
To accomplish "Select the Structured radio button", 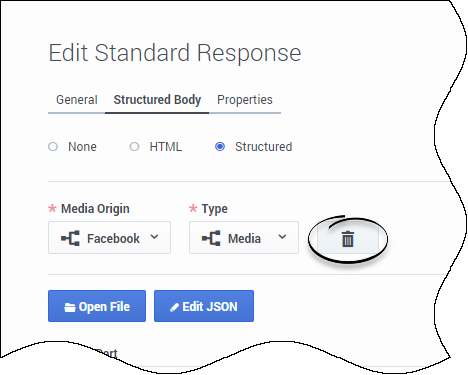I will [x=220, y=147].
